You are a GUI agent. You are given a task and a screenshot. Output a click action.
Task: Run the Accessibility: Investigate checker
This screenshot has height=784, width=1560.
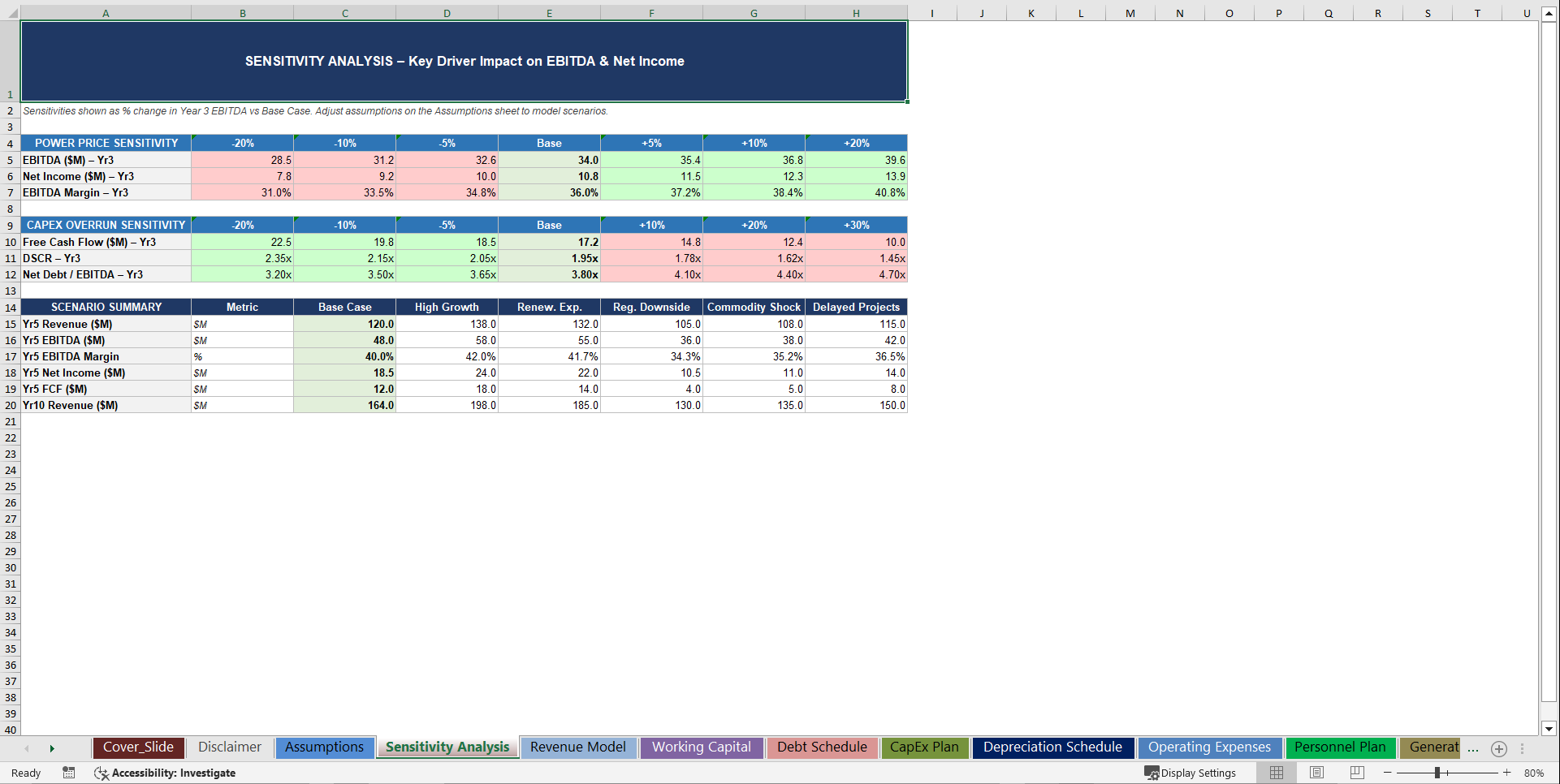(x=165, y=773)
